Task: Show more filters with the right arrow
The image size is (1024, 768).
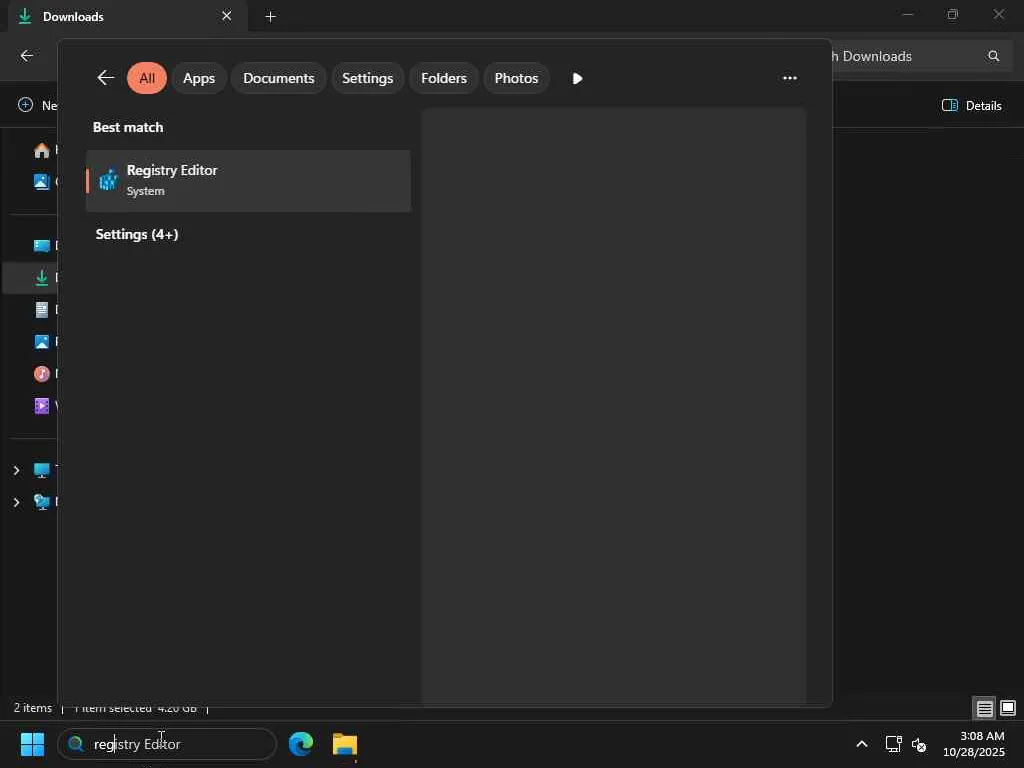Action: 577,78
